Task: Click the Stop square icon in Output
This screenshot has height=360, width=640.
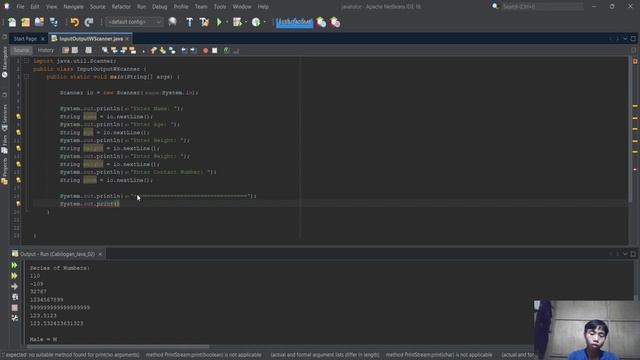Action: click(x=15, y=307)
